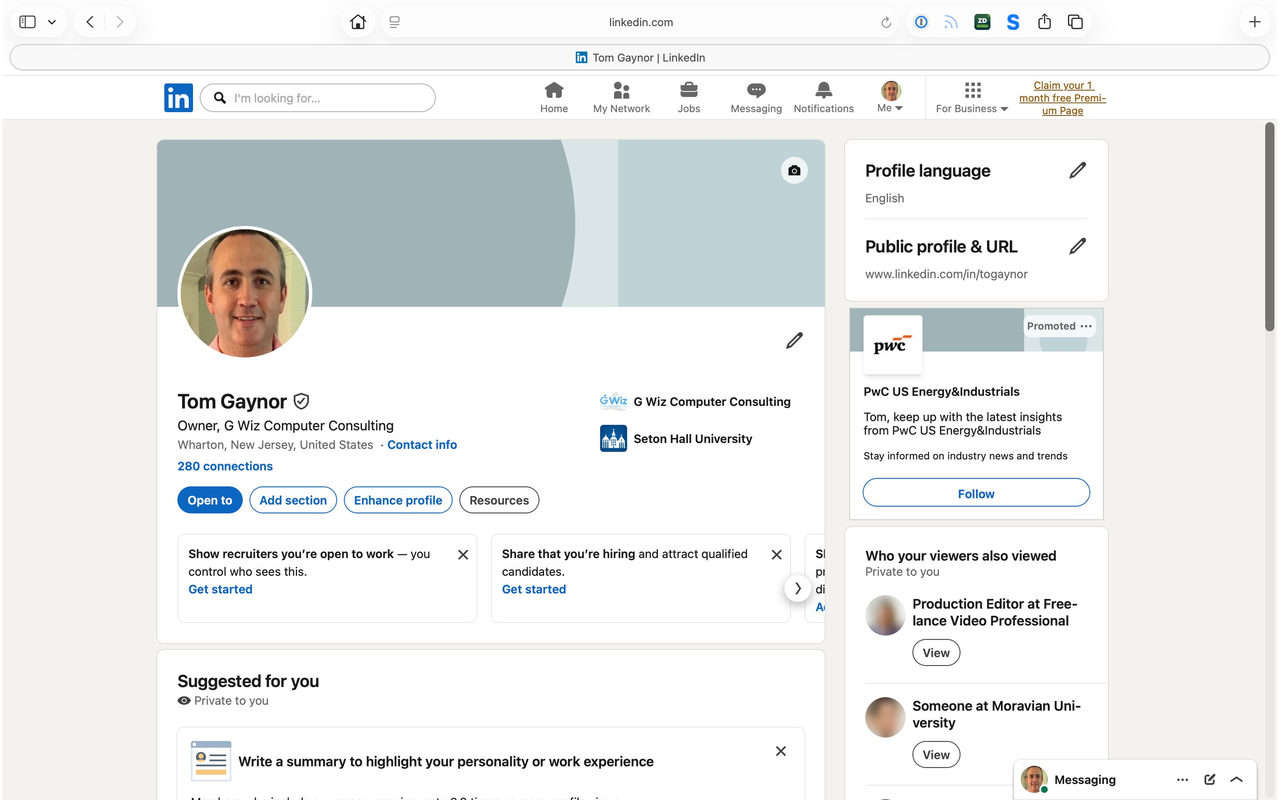Image resolution: width=1280 pixels, height=800 pixels.
Task: Show tab overview in Safari
Action: 1075,22
